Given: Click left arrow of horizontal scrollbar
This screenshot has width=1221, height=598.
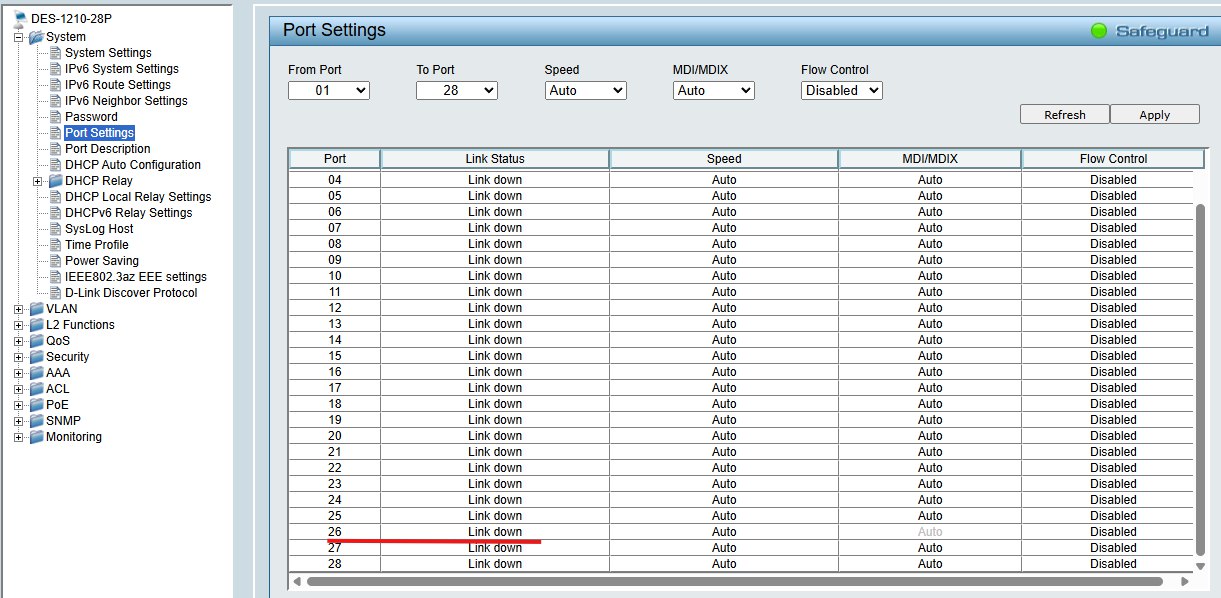Looking at the screenshot, I should pos(296,581).
